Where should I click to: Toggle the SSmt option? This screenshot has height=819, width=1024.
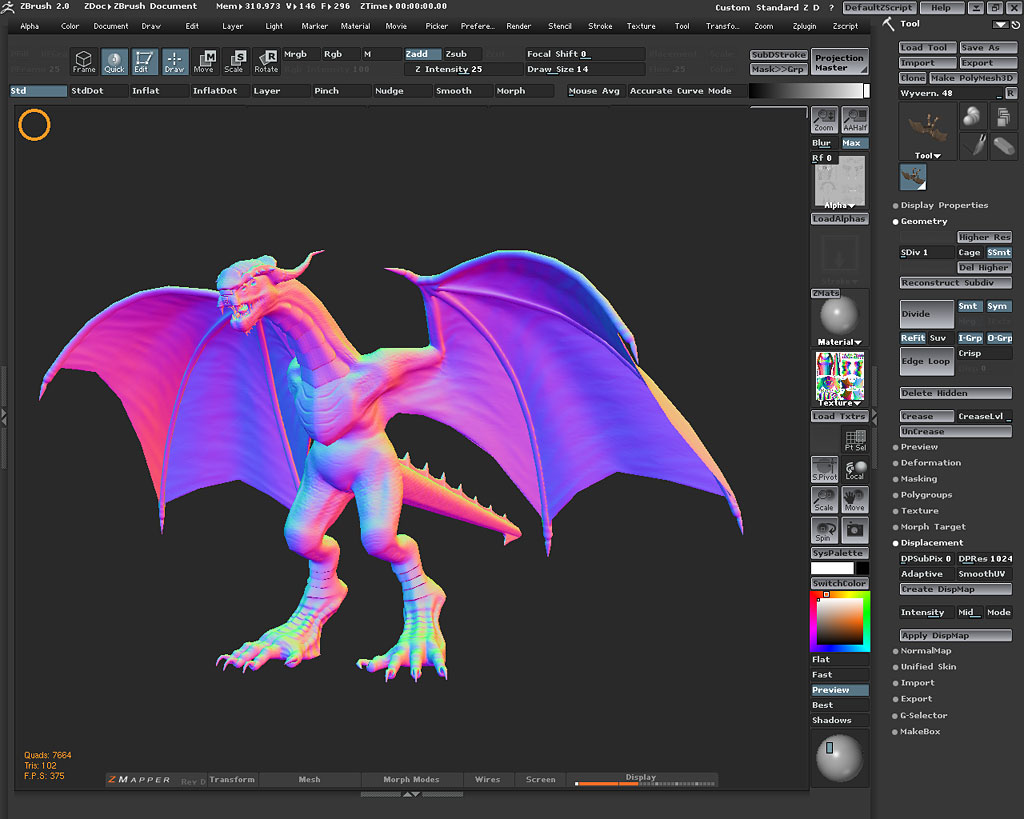pos(999,253)
